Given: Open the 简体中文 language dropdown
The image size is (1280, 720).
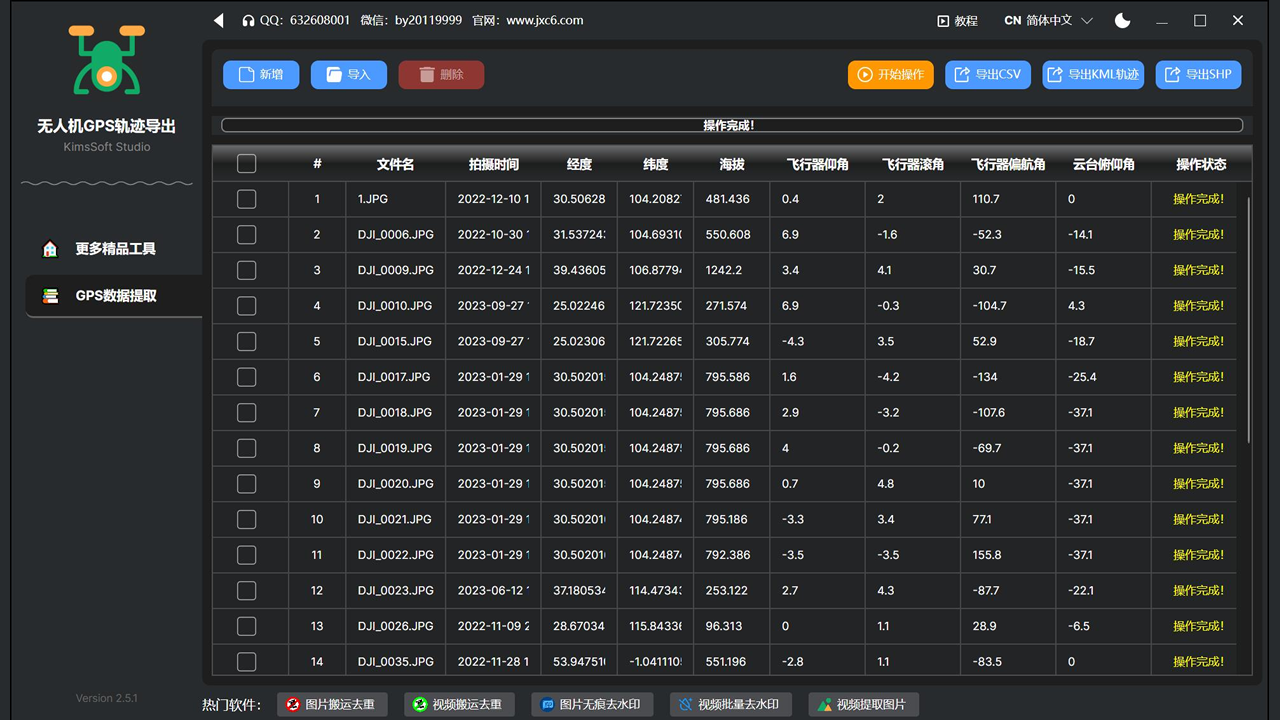Looking at the screenshot, I should pyautogui.click(x=1048, y=20).
